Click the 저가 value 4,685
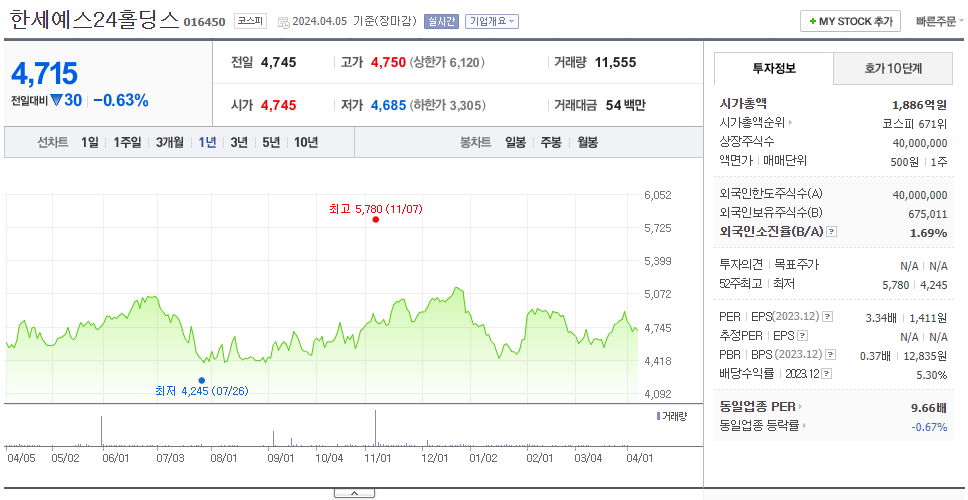 tap(388, 106)
